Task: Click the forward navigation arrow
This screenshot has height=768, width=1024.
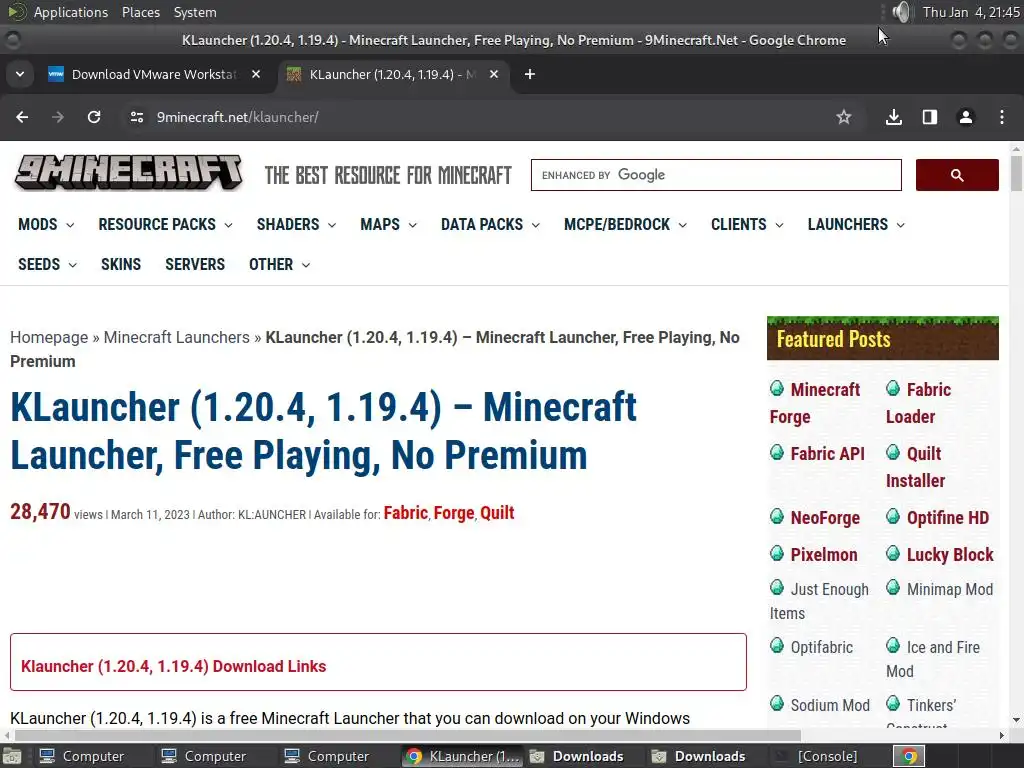Action: click(57, 117)
